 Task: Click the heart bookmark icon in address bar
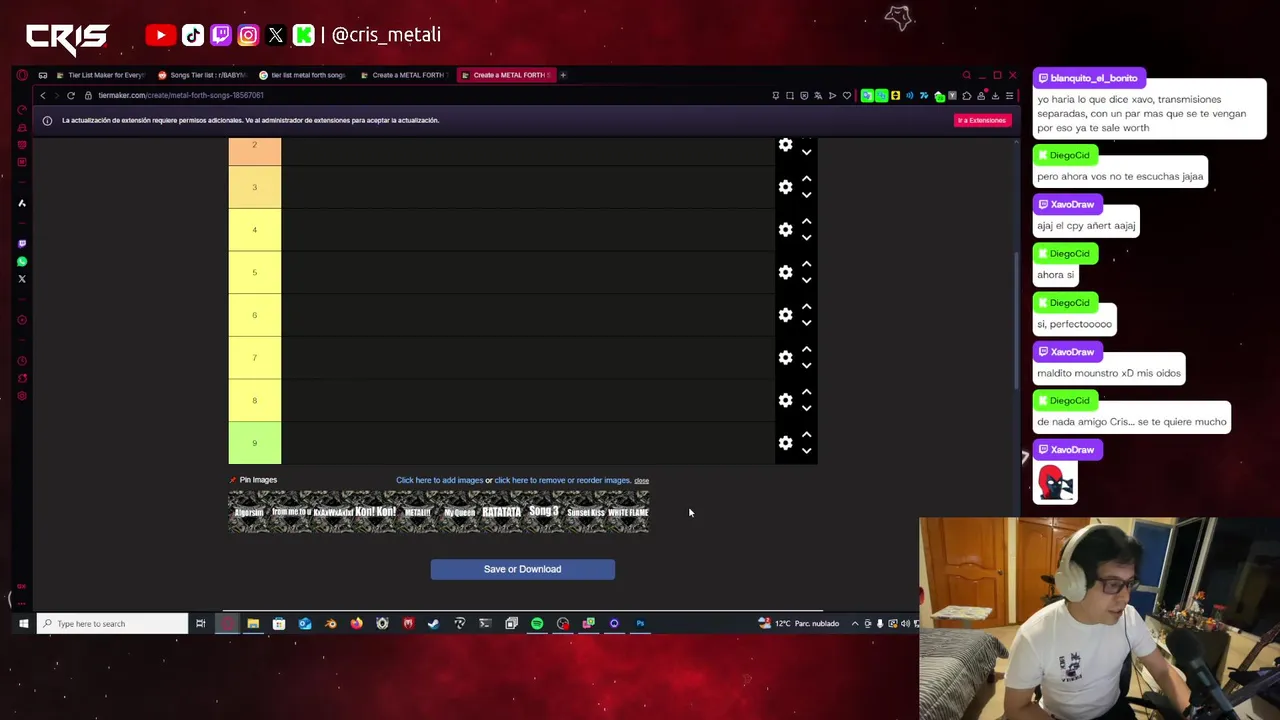click(x=847, y=96)
